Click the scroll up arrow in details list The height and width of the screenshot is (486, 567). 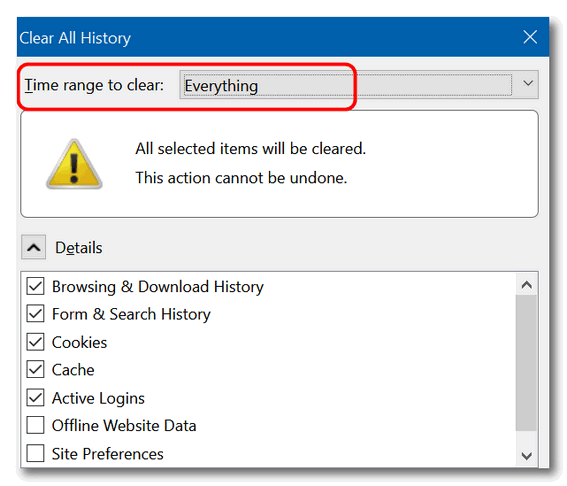[x=526, y=285]
